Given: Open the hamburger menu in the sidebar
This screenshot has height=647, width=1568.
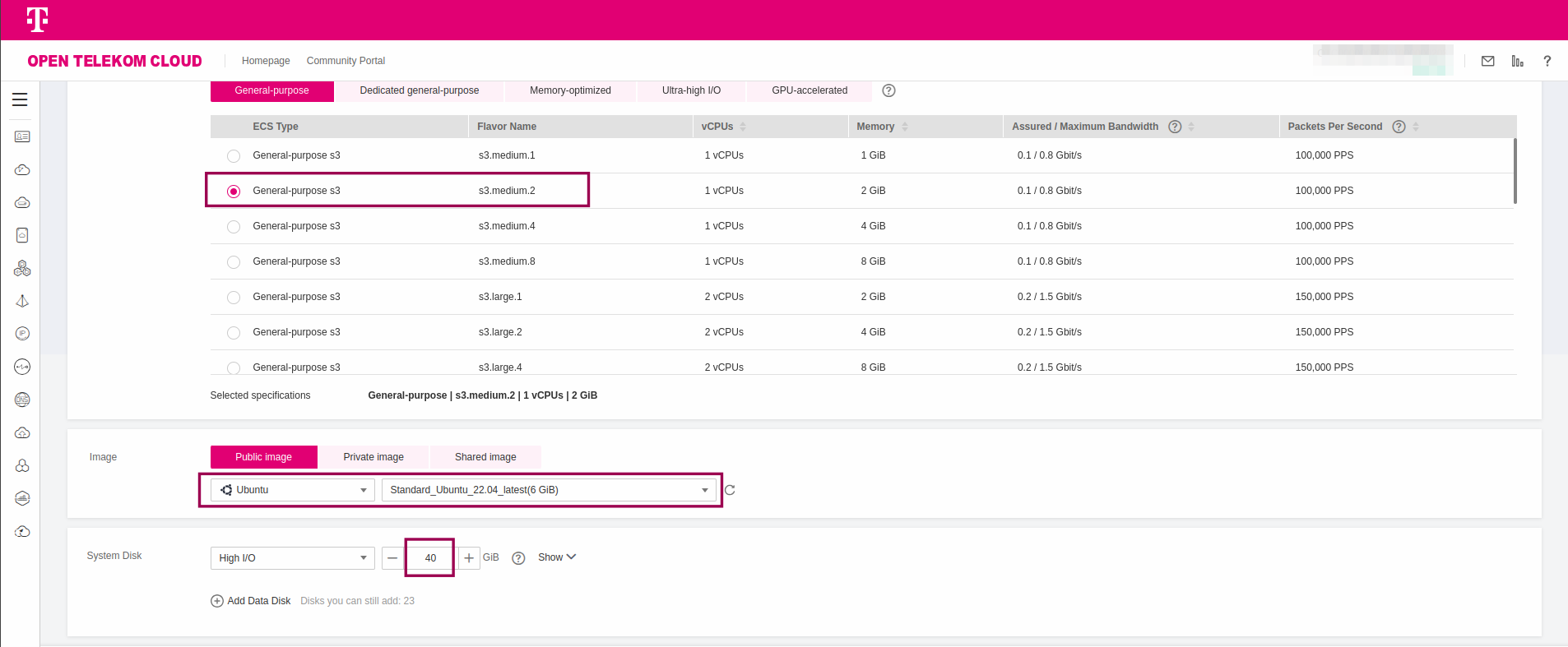Looking at the screenshot, I should click(x=20, y=99).
